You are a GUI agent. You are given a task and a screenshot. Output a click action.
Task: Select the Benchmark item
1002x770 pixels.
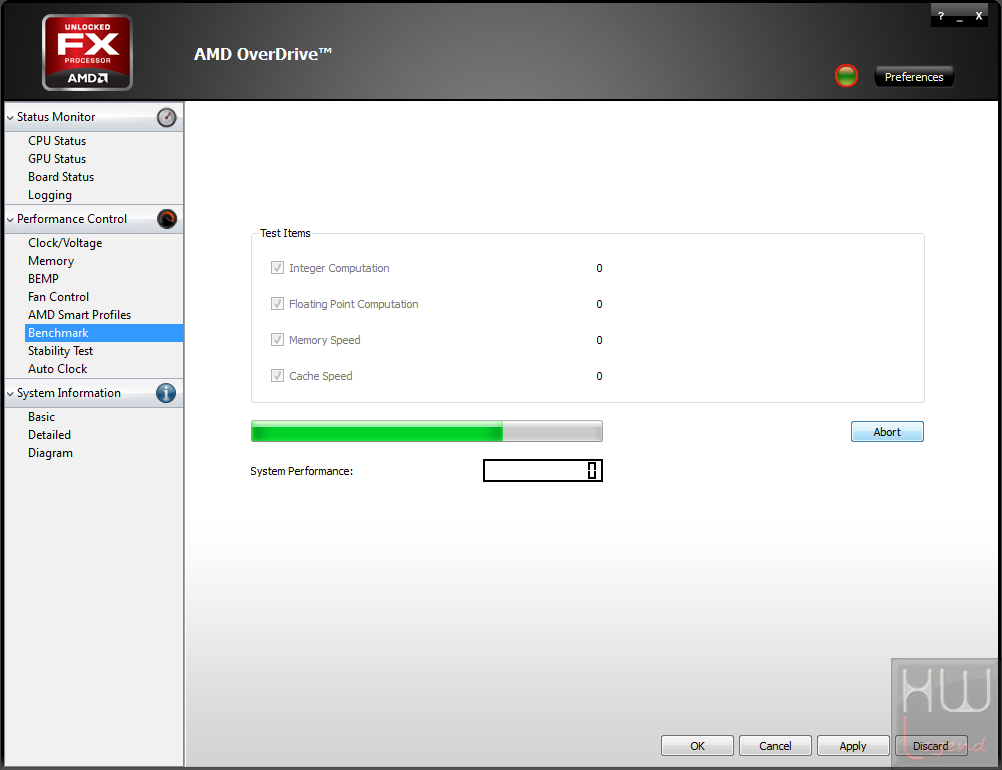point(104,333)
